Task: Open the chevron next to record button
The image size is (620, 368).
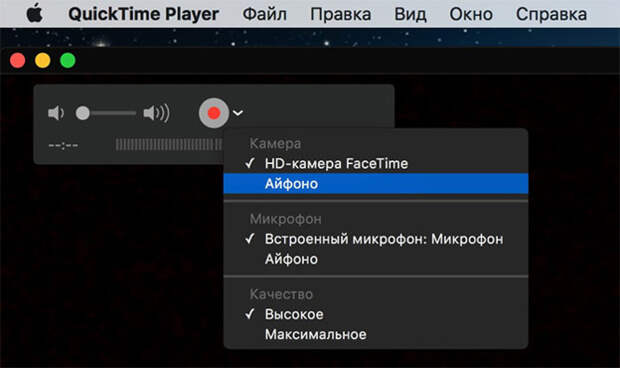Action: point(238,113)
